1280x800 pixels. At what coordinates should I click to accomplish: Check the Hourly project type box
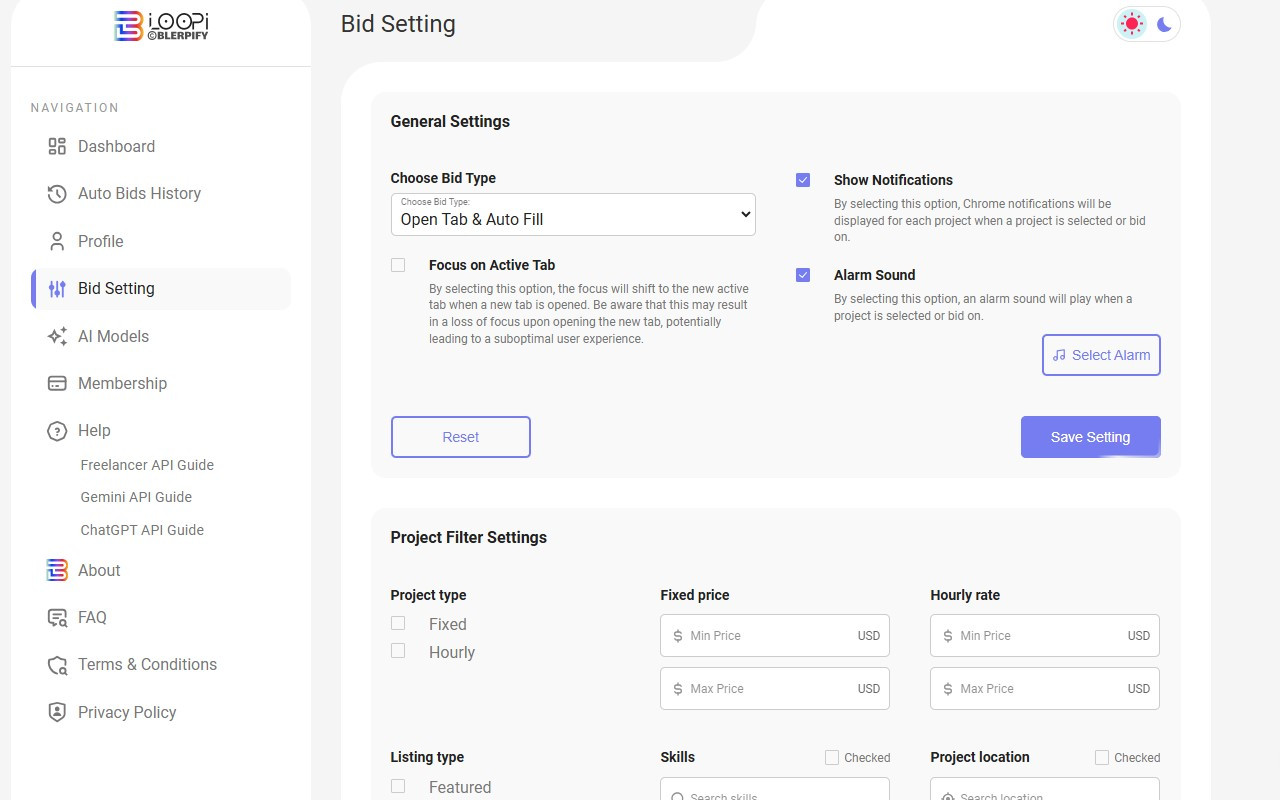(x=398, y=651)
